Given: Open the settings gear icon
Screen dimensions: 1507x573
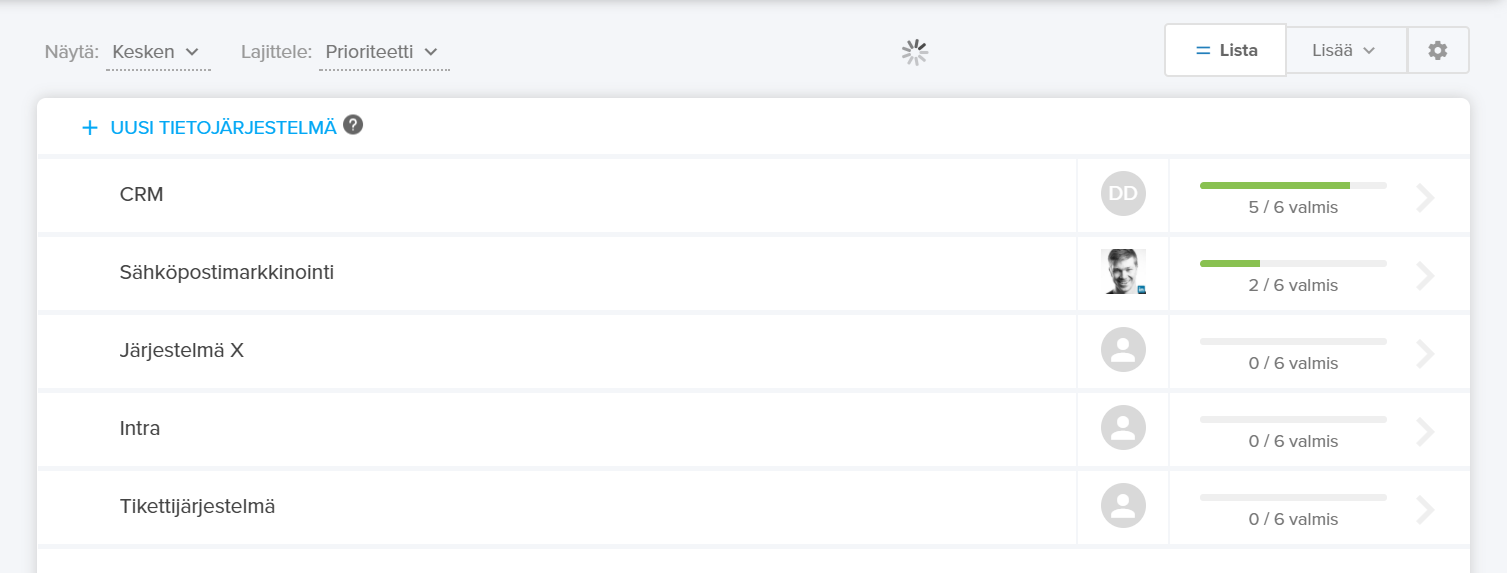Looking at the screenshot, I should pos(1437,50).
